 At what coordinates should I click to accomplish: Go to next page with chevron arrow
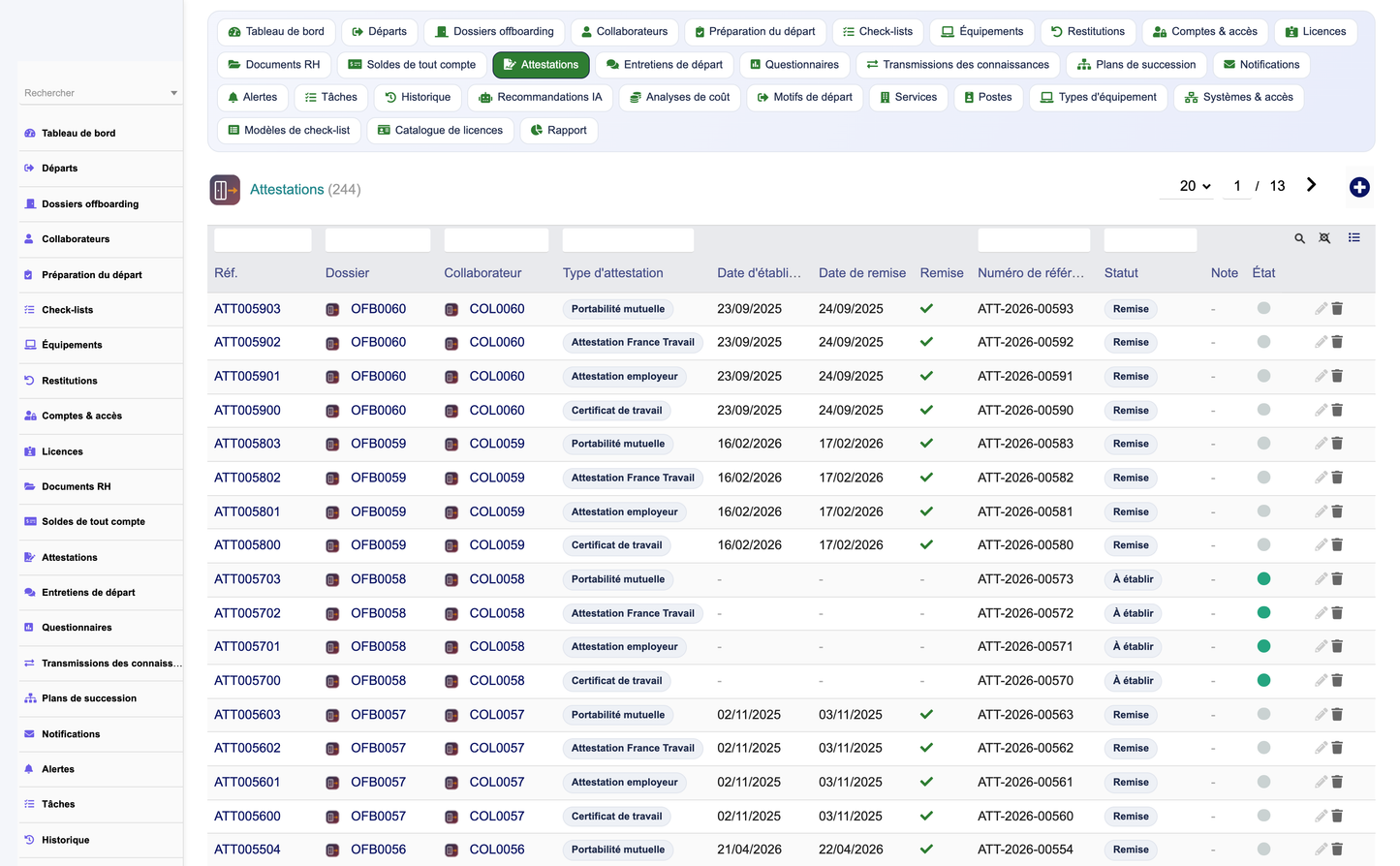tap(1311, 185)
